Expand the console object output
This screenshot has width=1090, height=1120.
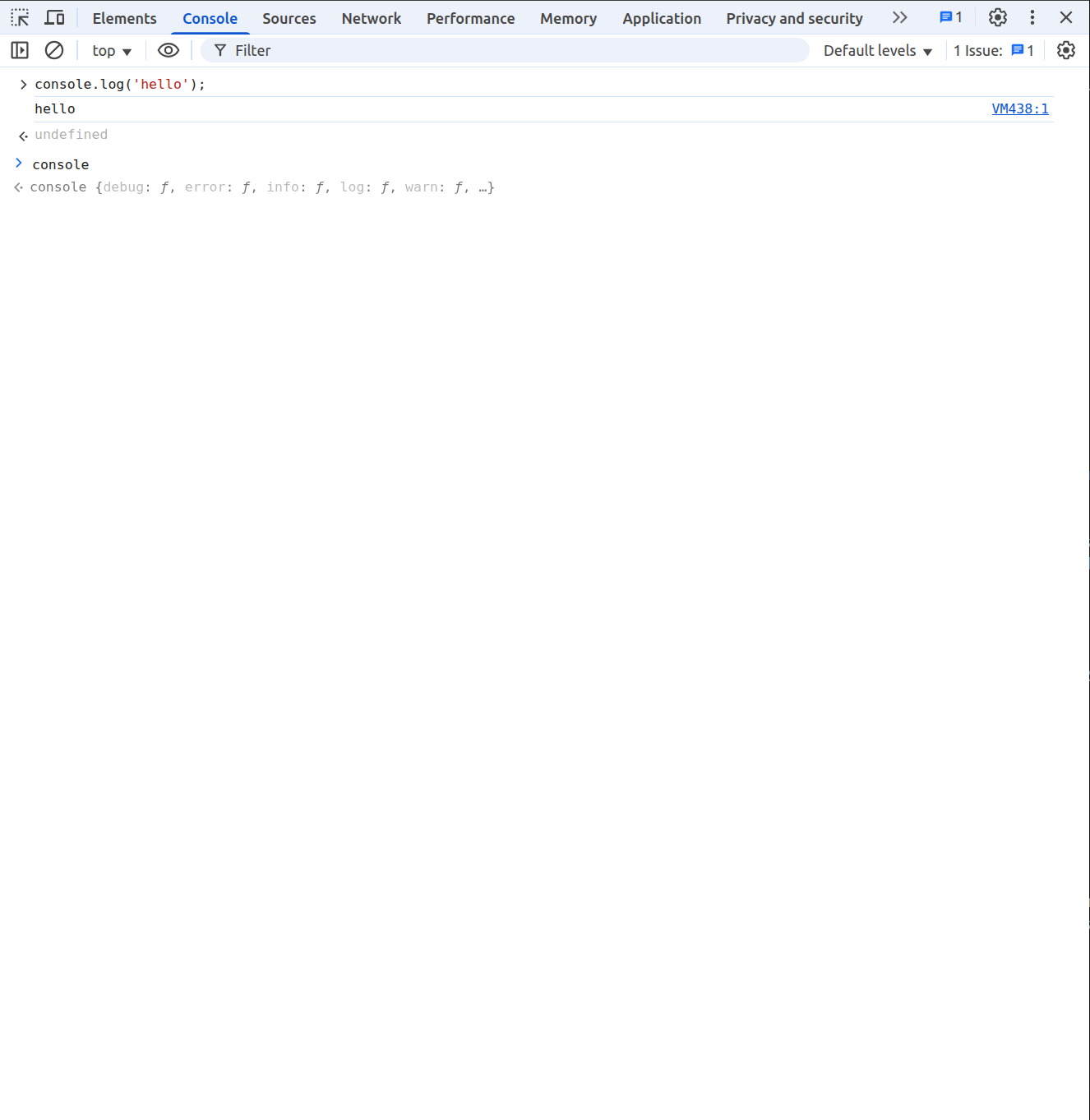[x=19, y=188]
